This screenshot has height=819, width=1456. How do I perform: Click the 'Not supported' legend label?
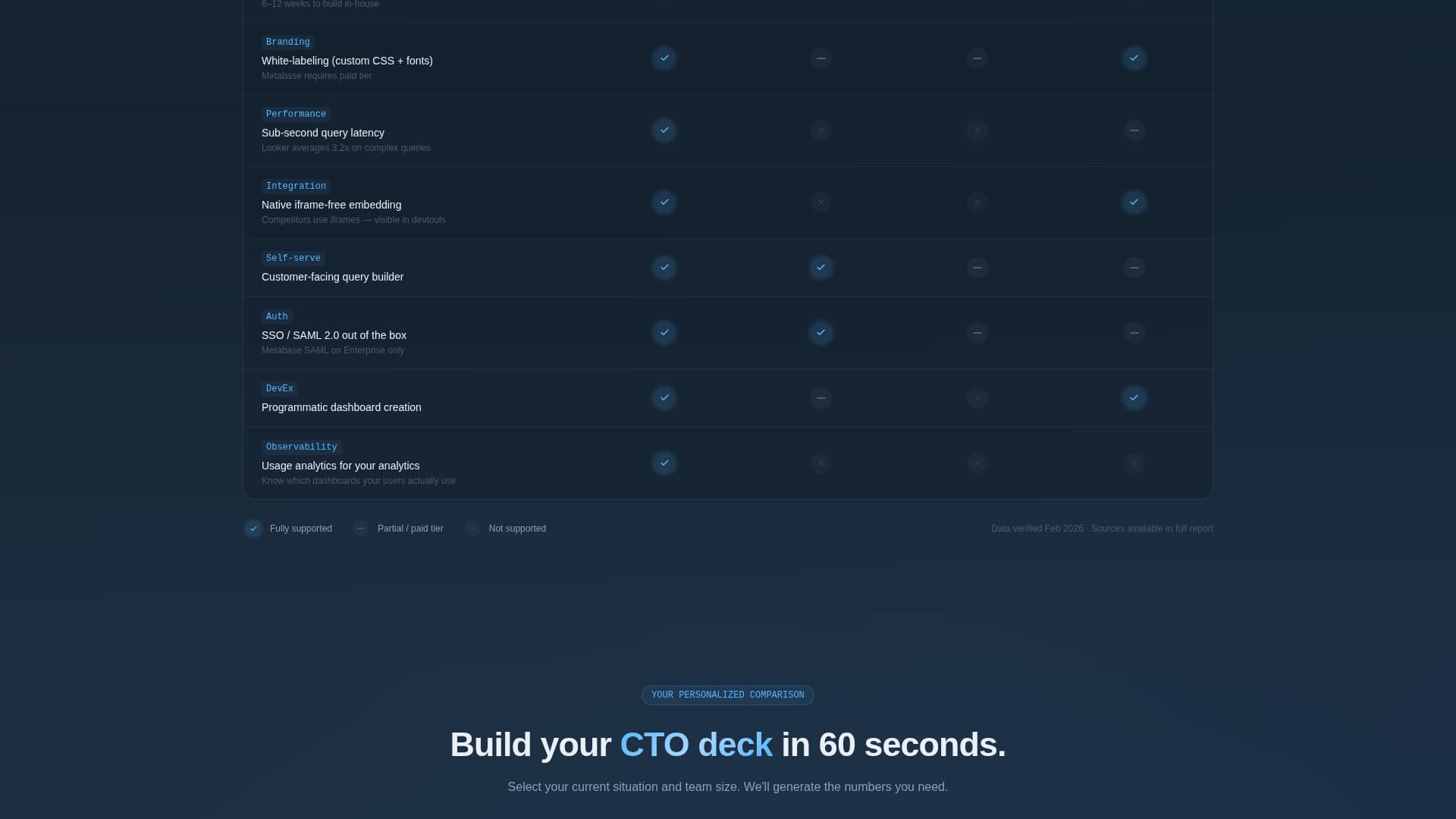pyautogui.click(x=517, y=529)
